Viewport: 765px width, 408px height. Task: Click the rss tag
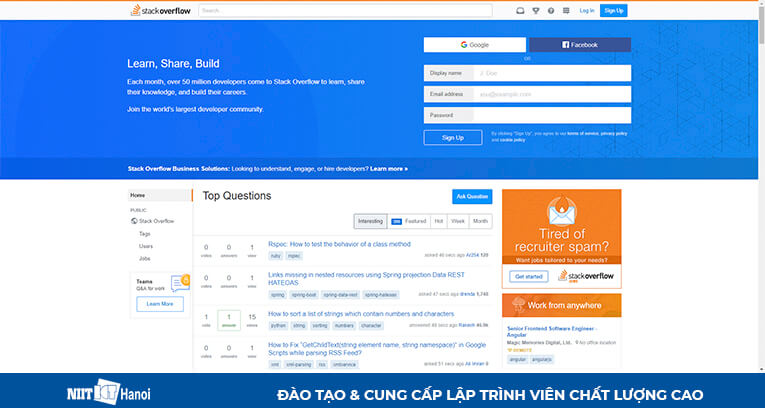pos(322,365)
